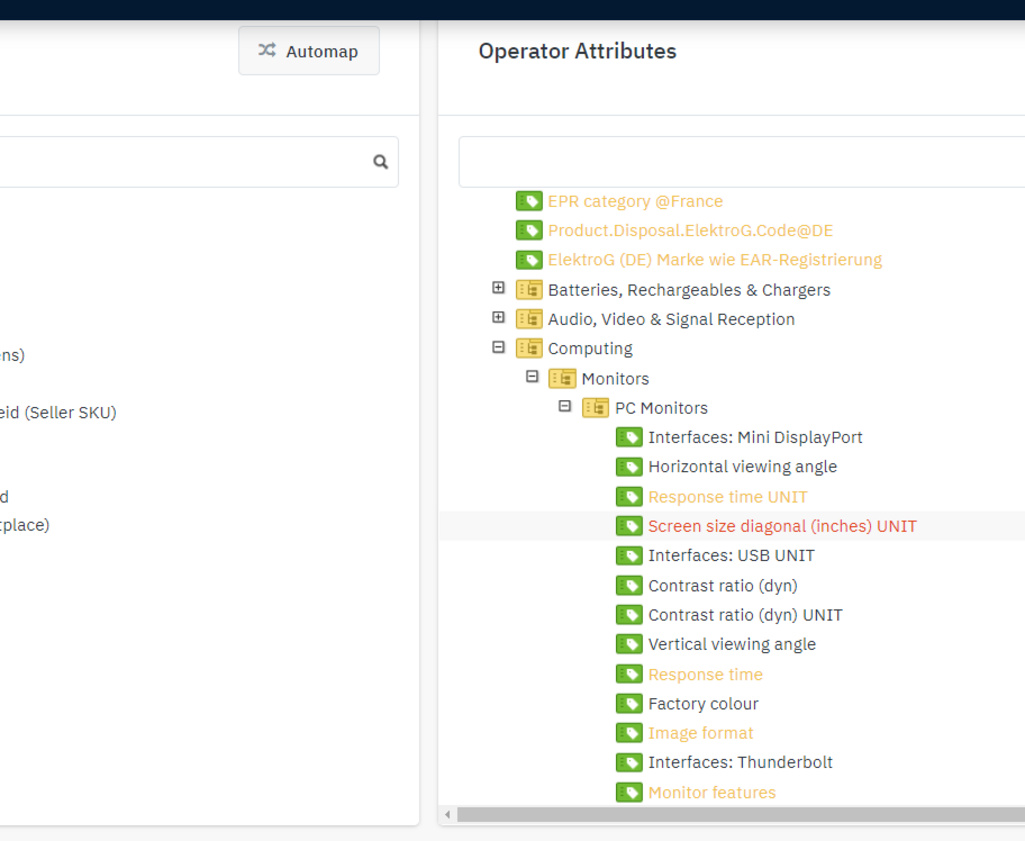Click tag icon for Response time UNIT
The height and width of the screenshot is (841, 1025).
629,497
